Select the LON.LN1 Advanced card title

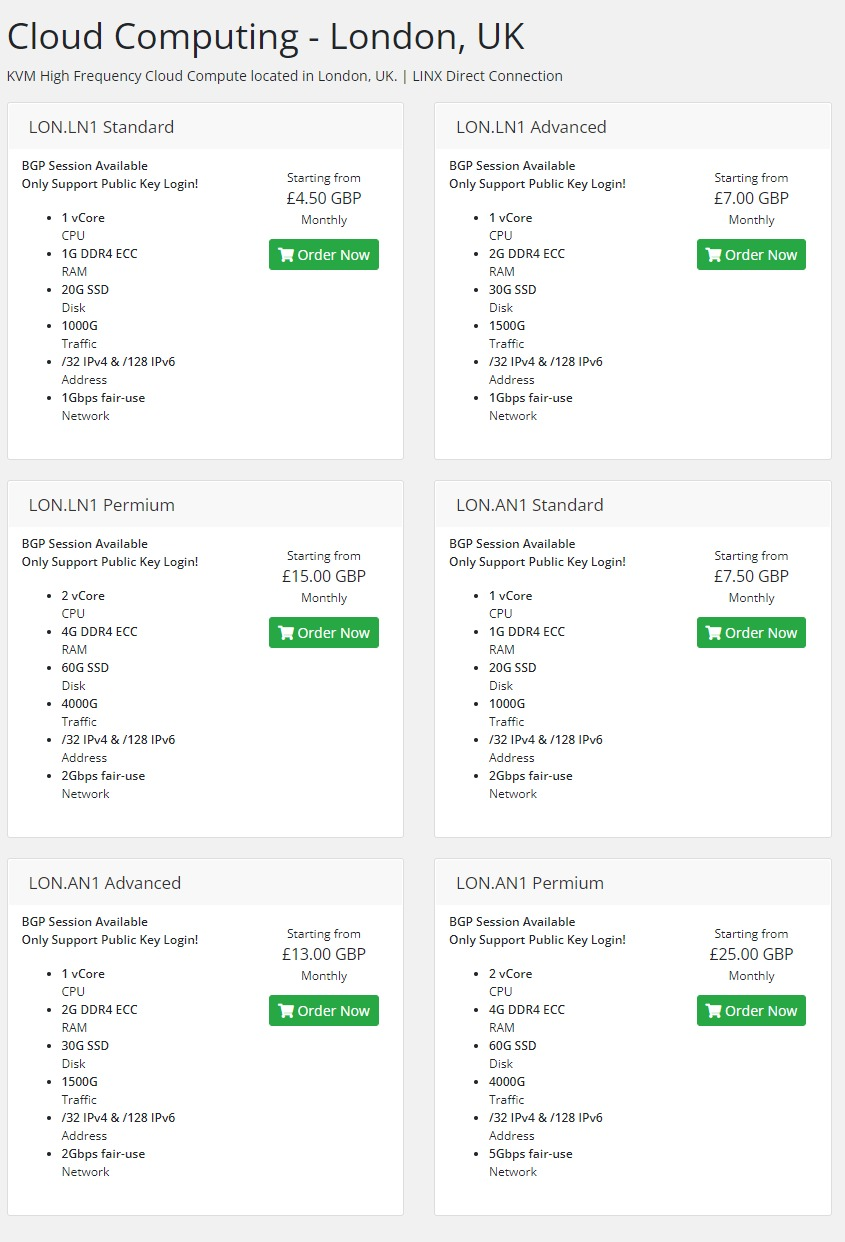pyautogui.click(x=531, y=127)
